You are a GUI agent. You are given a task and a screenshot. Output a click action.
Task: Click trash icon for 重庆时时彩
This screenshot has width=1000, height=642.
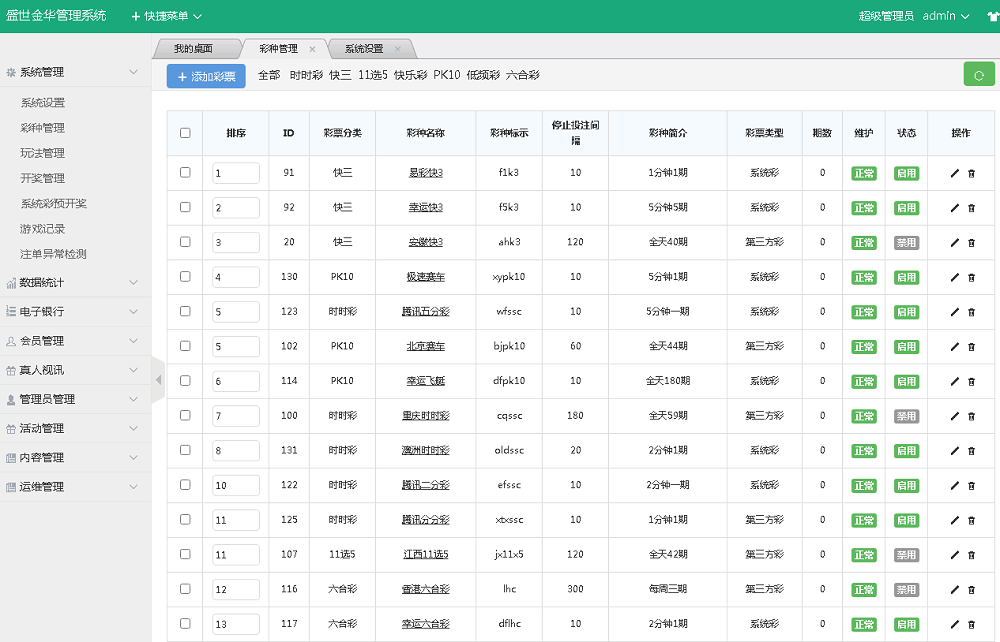tap(971, 416)
